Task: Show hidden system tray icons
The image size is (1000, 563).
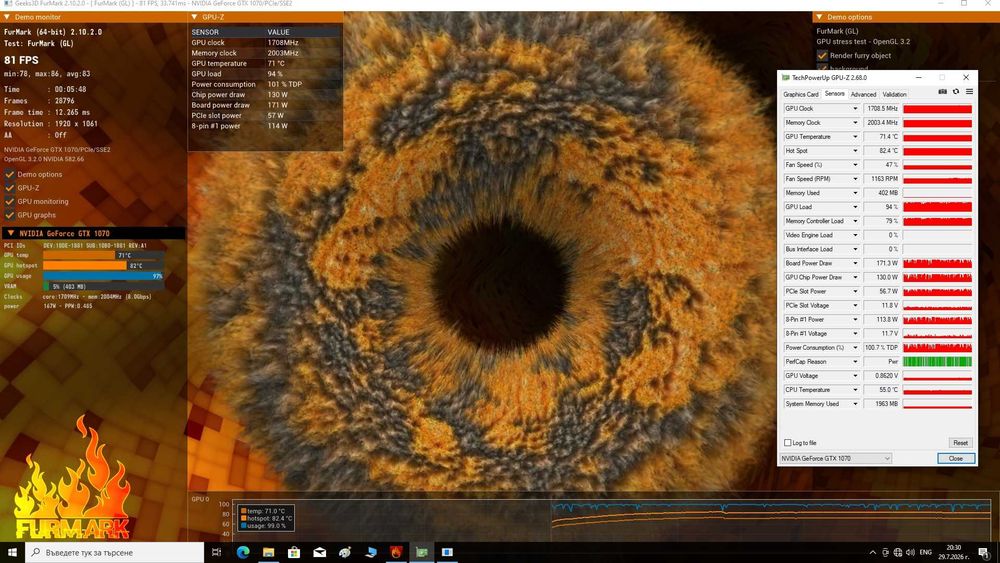Action: [x=872, y=552]
